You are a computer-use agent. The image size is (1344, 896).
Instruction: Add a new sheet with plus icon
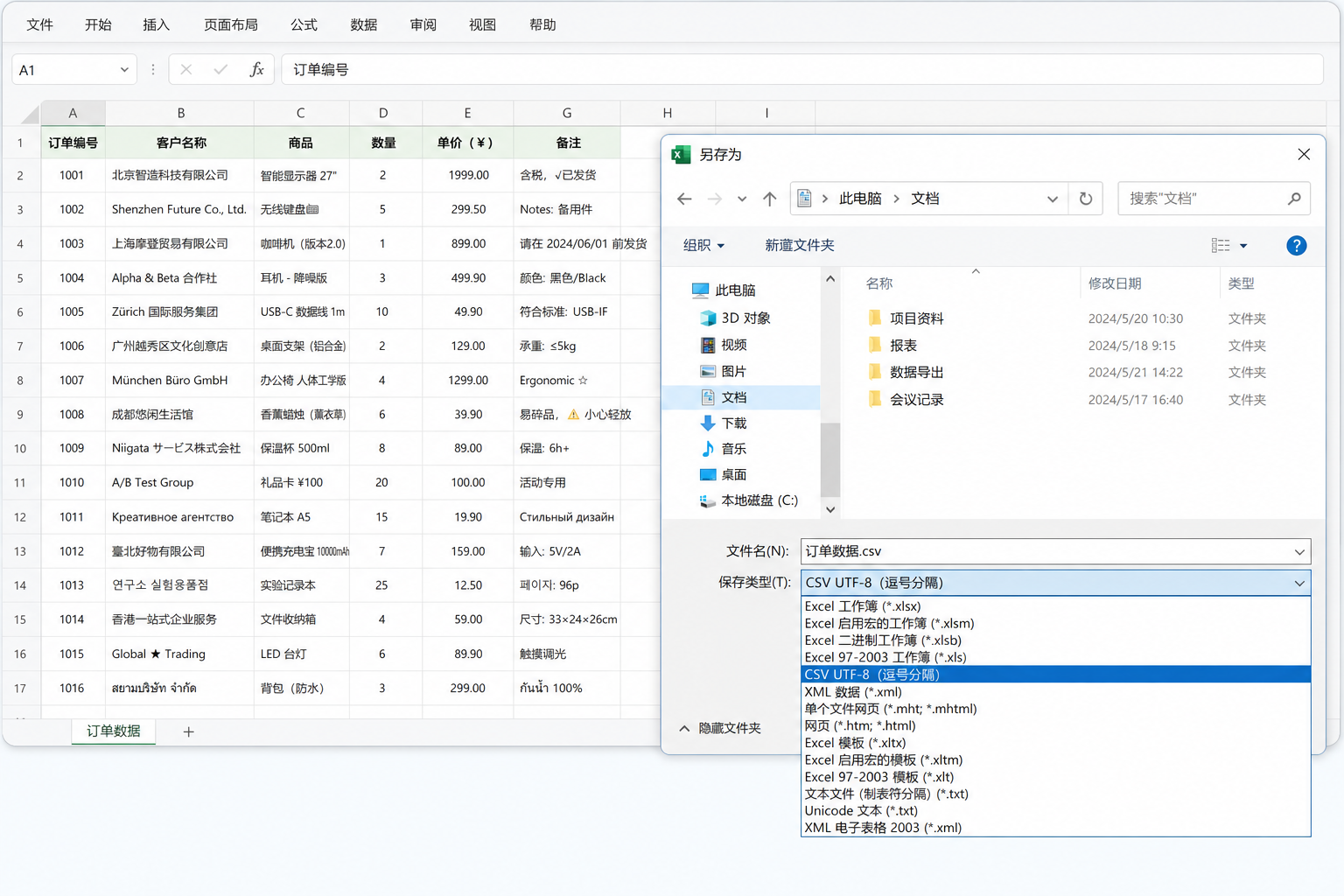[x=188, y=731]
